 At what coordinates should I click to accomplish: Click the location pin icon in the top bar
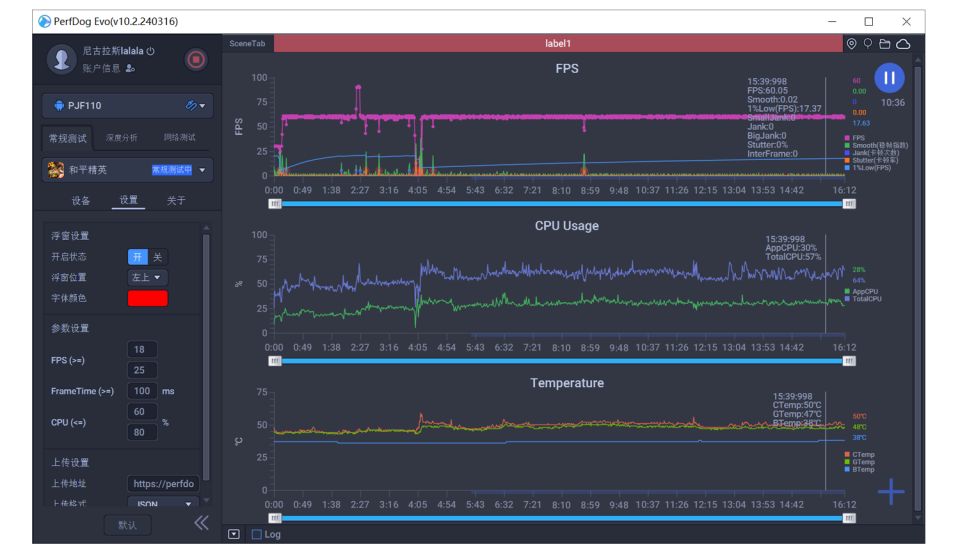[x=851, y=44]
